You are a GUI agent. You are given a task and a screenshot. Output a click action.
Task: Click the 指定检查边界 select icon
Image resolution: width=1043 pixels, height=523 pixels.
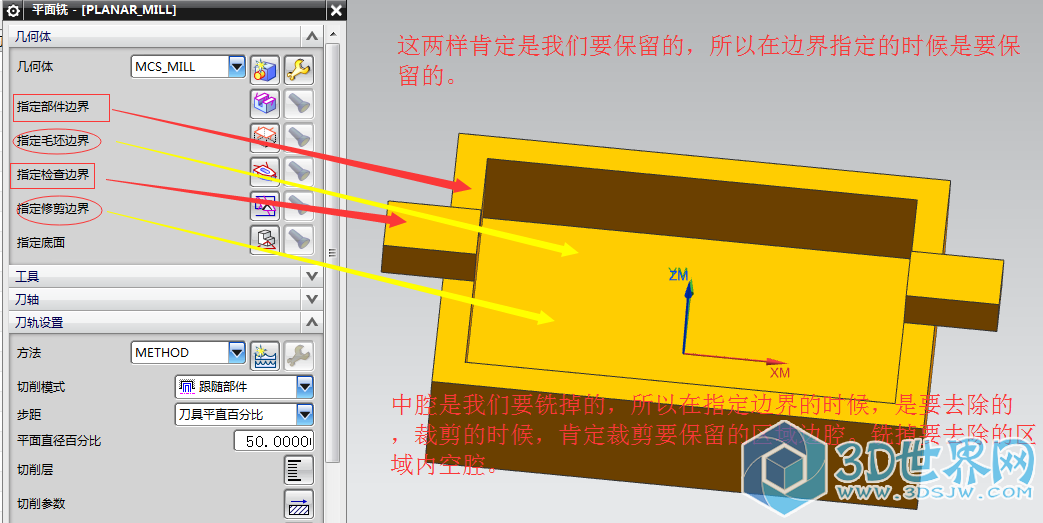click(x=265, y=172)
